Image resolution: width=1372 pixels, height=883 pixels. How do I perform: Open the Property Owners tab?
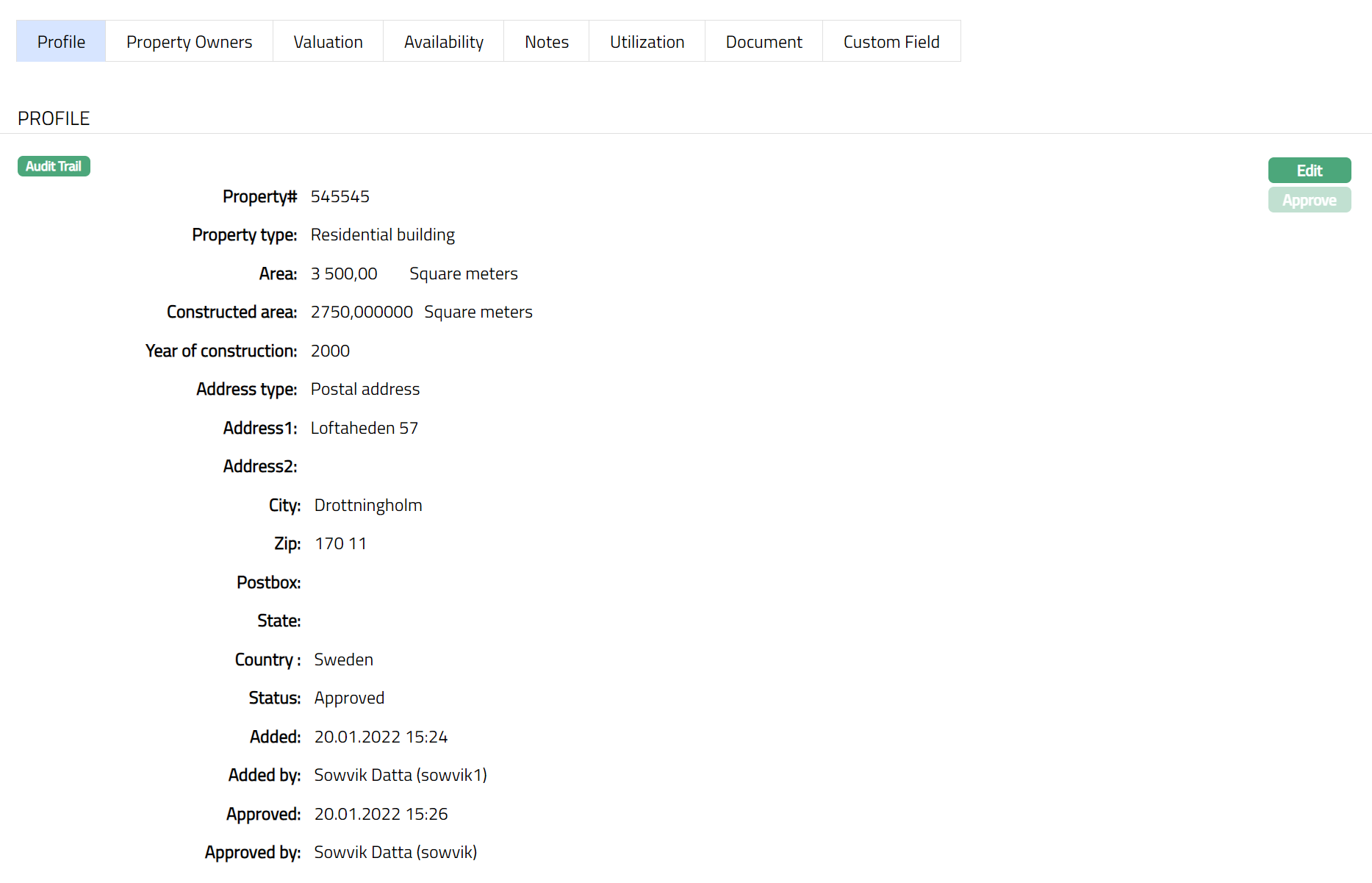pos(189,42)
